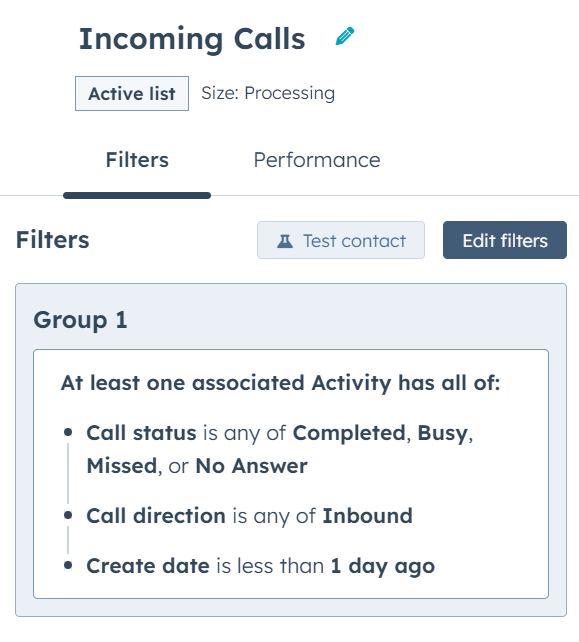
Task: Click the No Answer status value
Action: tap(251, 466)
